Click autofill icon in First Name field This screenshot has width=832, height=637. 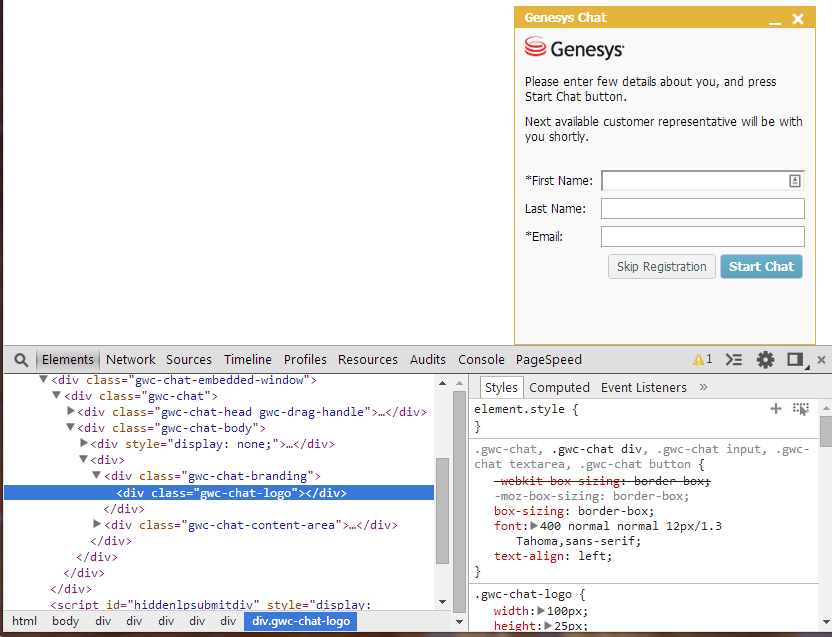pos(795,181)
